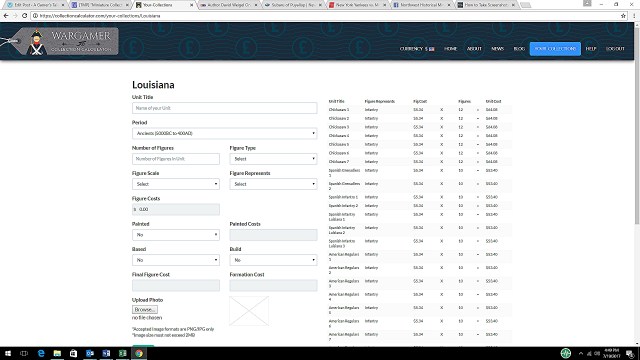
Task: Open the Based dropdown set to No
Action: tap(176, 260)
